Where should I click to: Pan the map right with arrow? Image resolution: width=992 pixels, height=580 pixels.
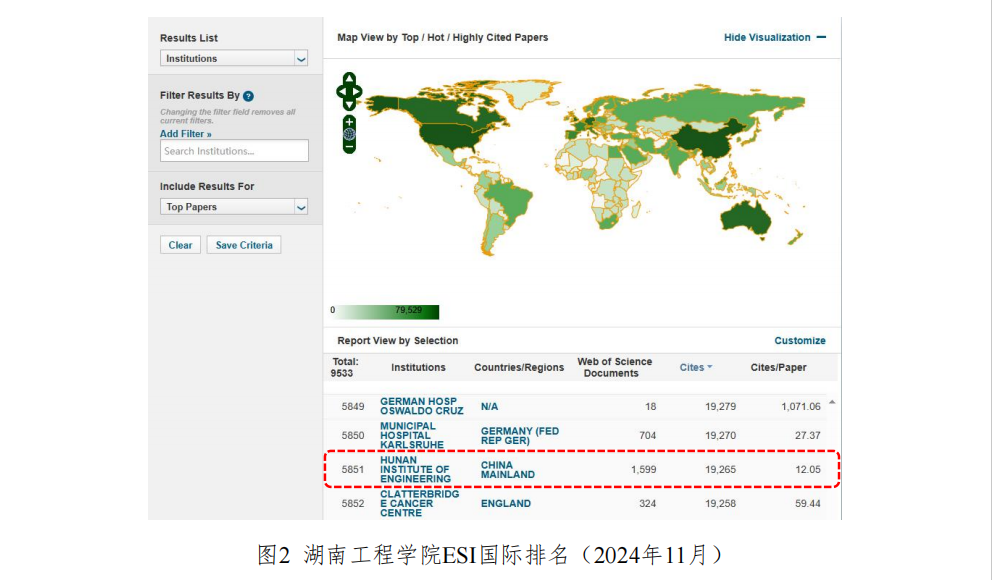358,92
